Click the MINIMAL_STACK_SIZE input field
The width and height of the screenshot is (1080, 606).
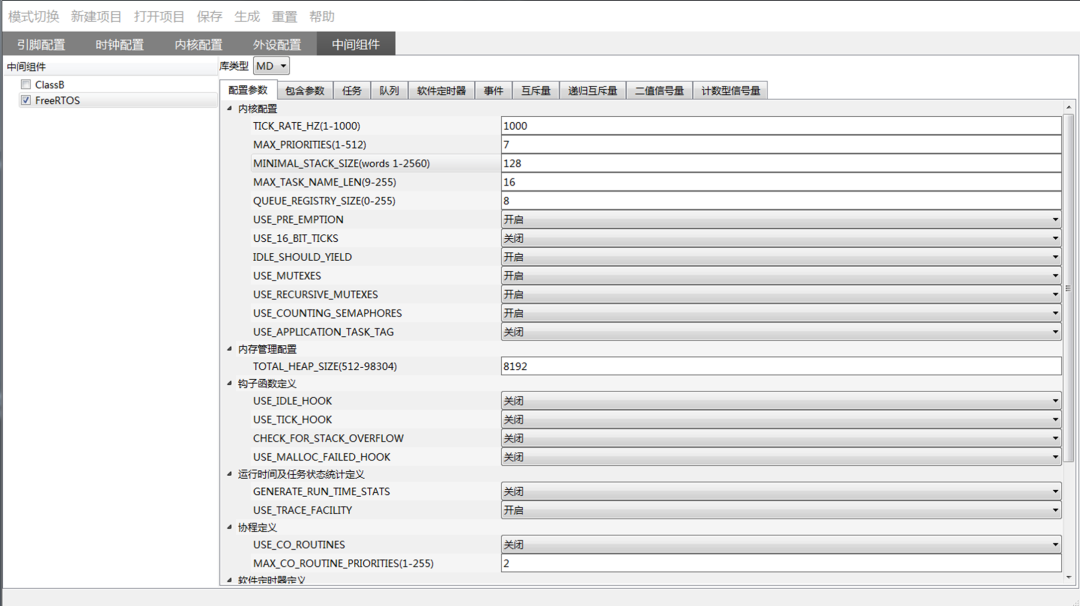tap(781, 163)
